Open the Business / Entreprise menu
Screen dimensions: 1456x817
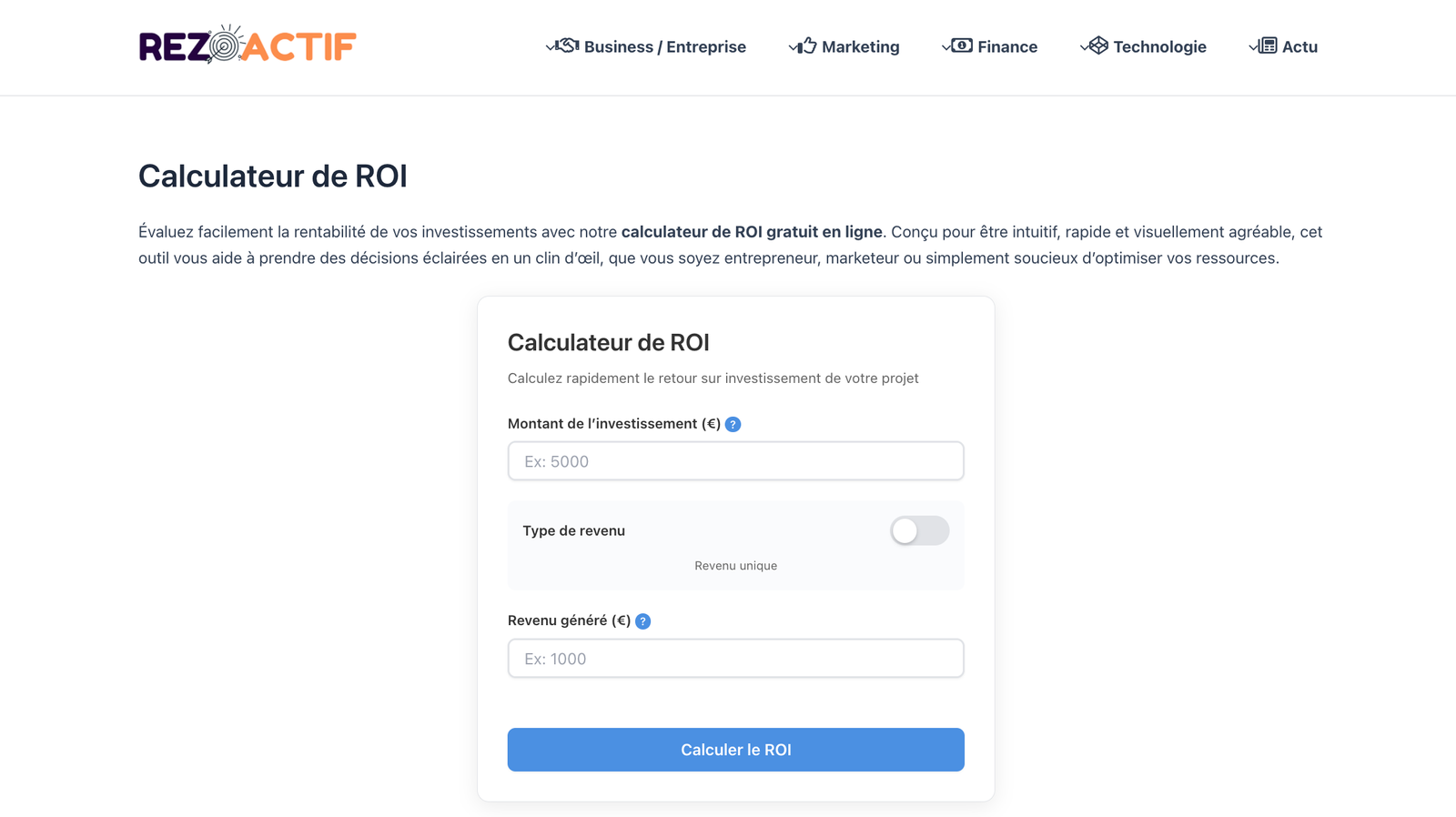pyautogui.click(x=665, y=46)
